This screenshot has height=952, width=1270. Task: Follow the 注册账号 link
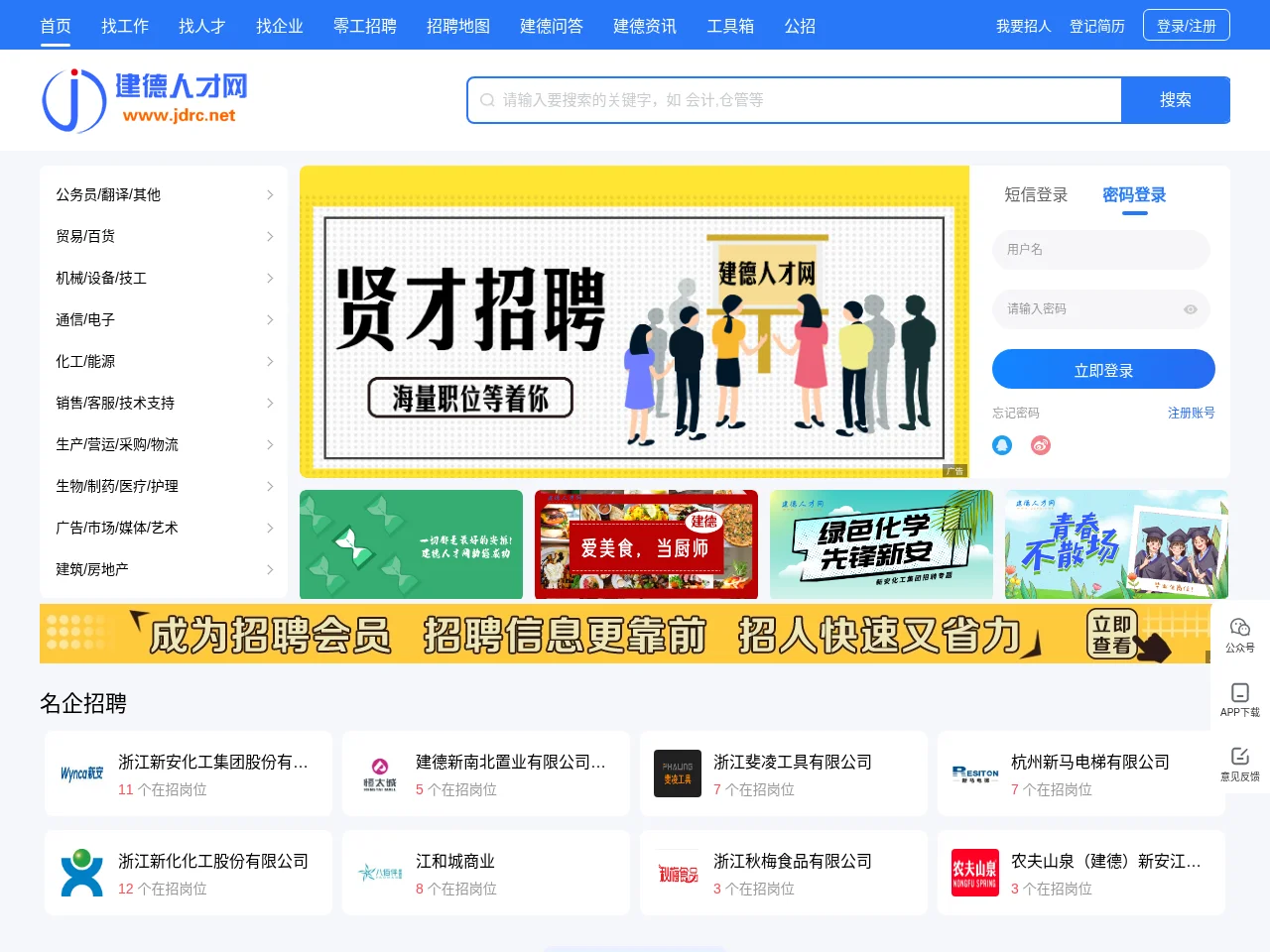[1192, 413]
